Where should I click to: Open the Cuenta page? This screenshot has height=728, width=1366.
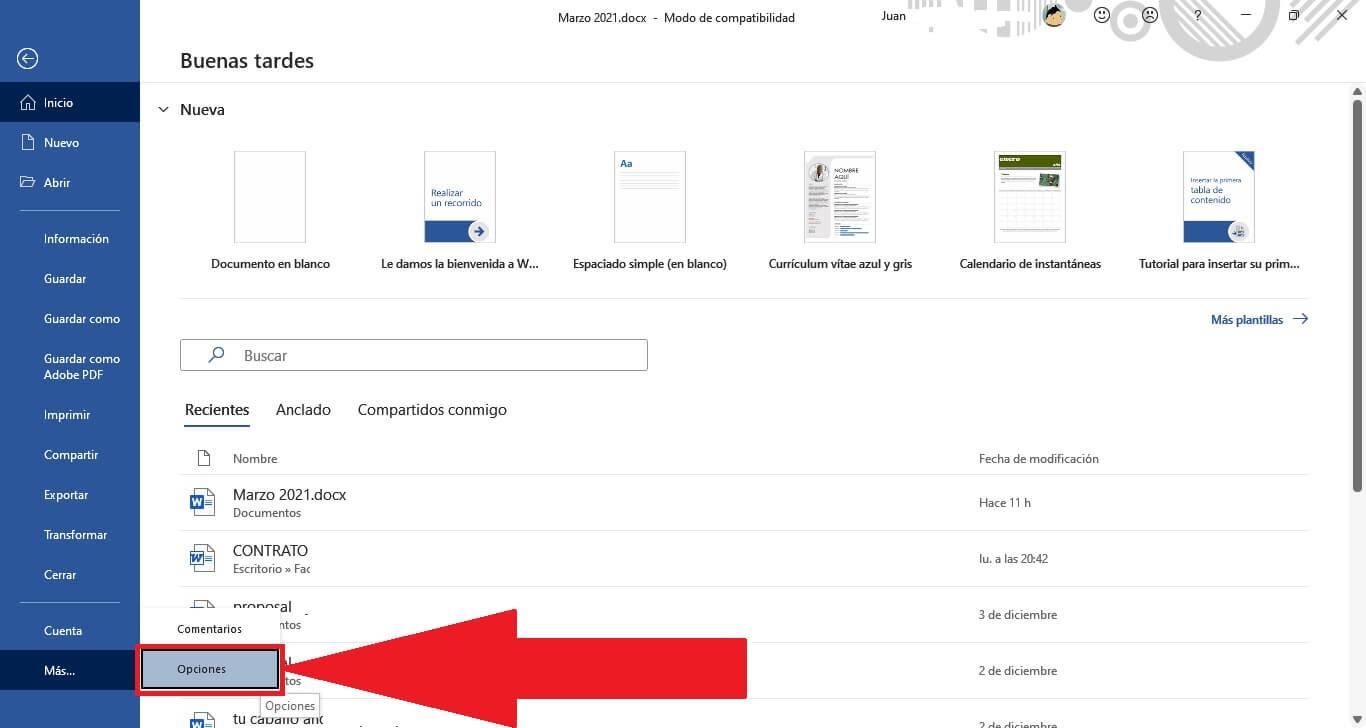coord(70,630)
